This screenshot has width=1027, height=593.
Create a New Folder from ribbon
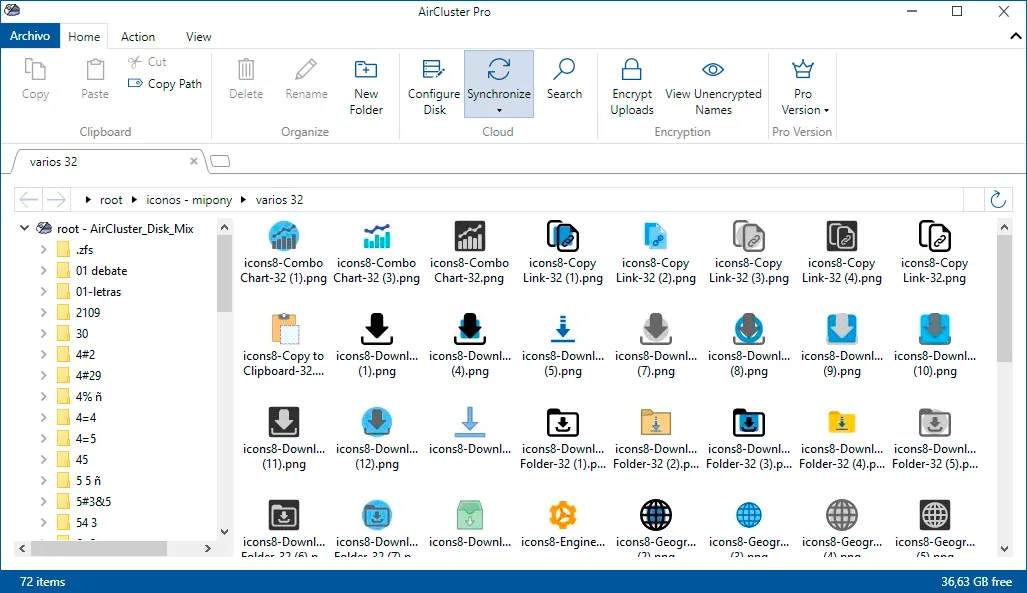click(x=365, y=86)
